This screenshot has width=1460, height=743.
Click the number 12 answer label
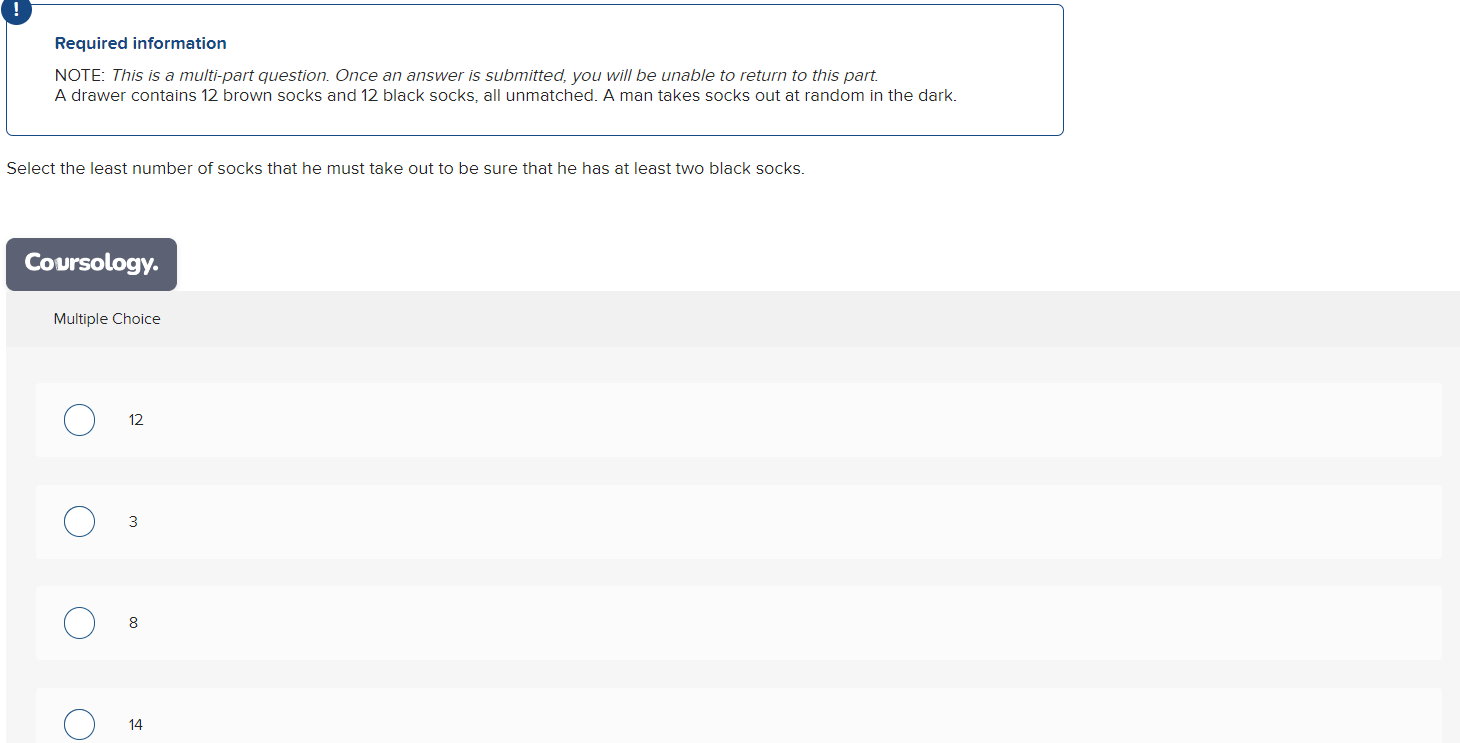pyautogui.click(x=136, y=420)
